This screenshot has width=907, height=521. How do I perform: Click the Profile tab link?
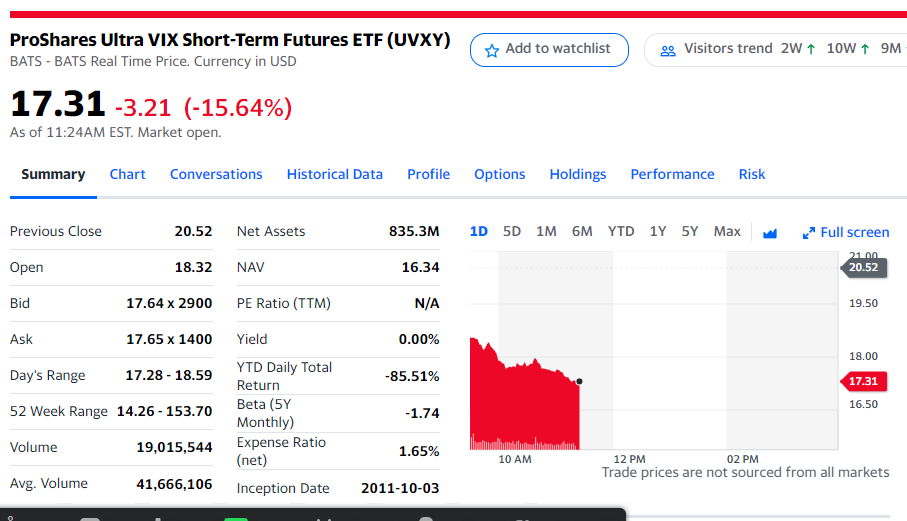(428, 174)
